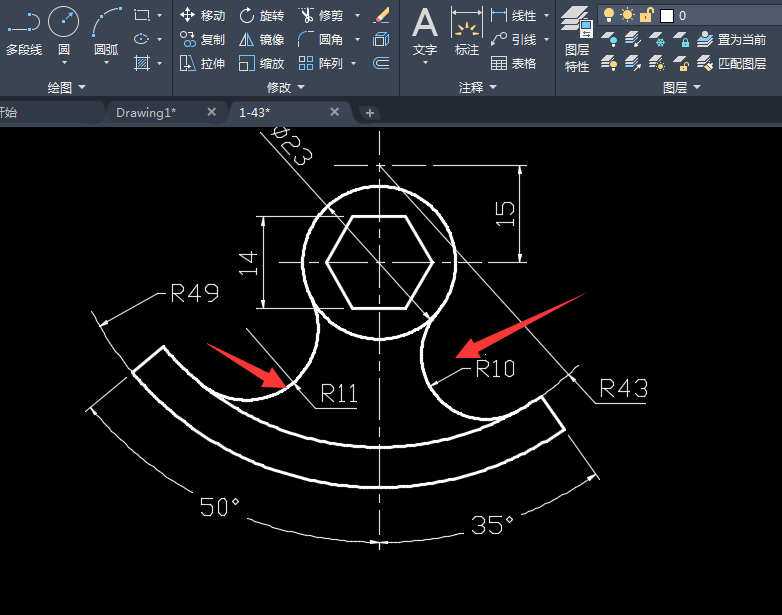Expand the Arc (圆弧) options arrow
Image resolution: width=782 pixels, height=615 pixels.
point(106,62)
